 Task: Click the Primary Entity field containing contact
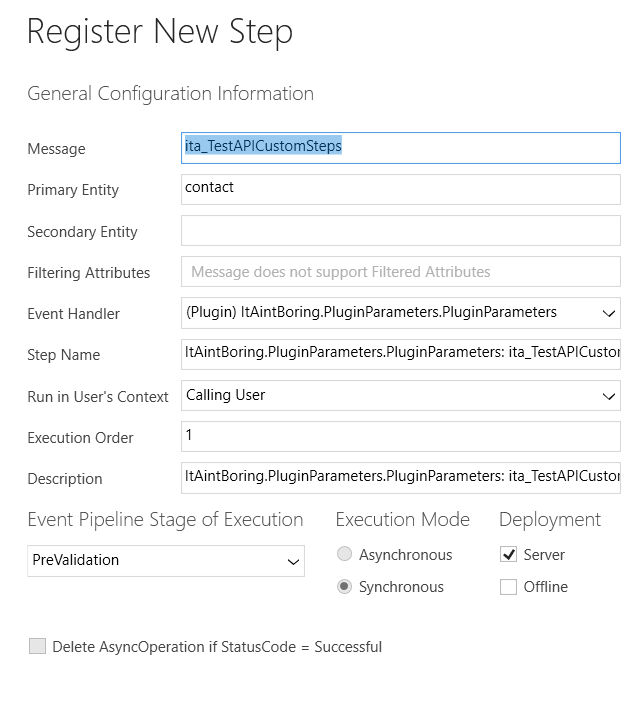(x=401, y=189)
